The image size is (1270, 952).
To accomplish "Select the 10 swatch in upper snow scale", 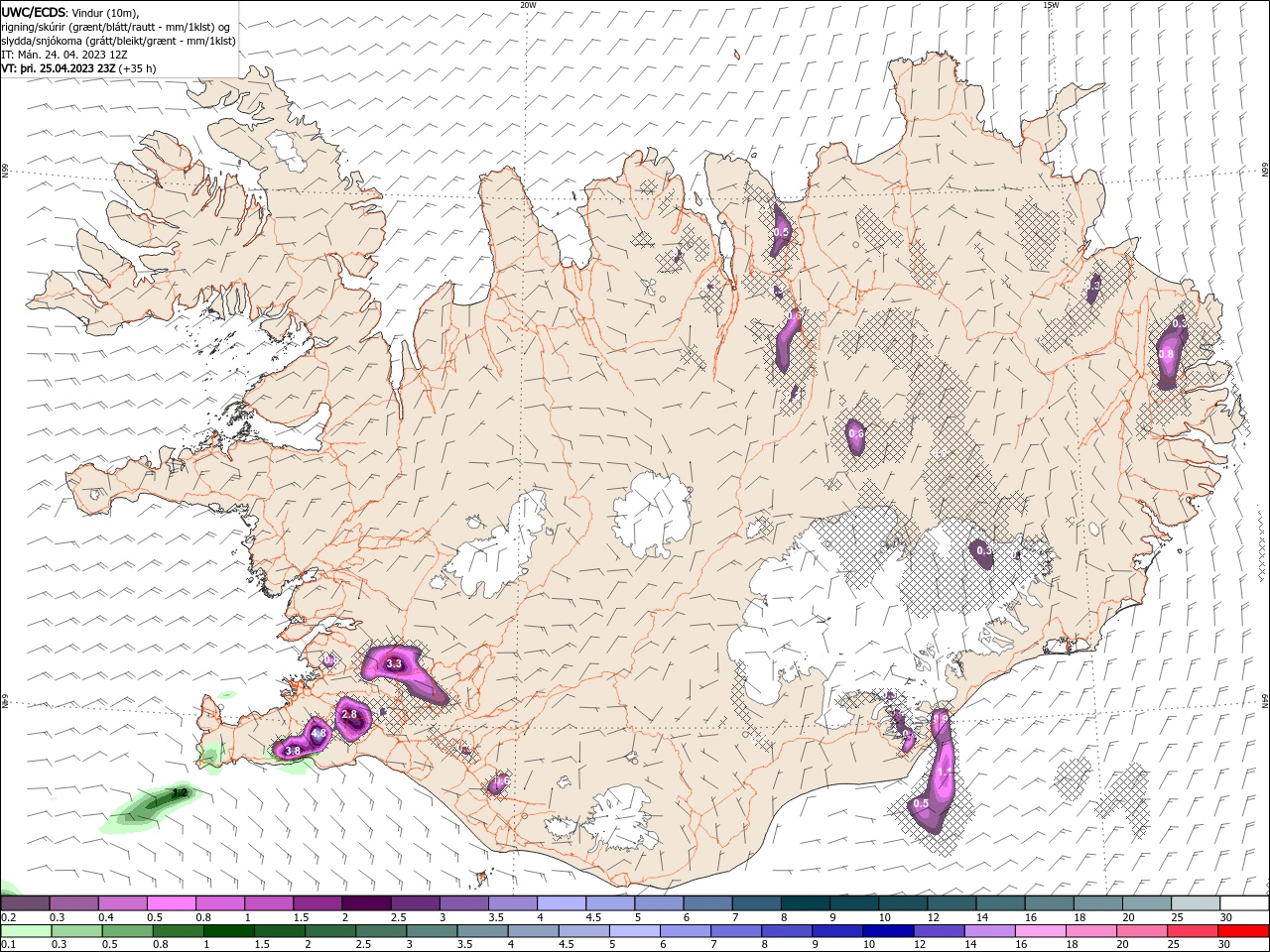I will pos(903,903).
